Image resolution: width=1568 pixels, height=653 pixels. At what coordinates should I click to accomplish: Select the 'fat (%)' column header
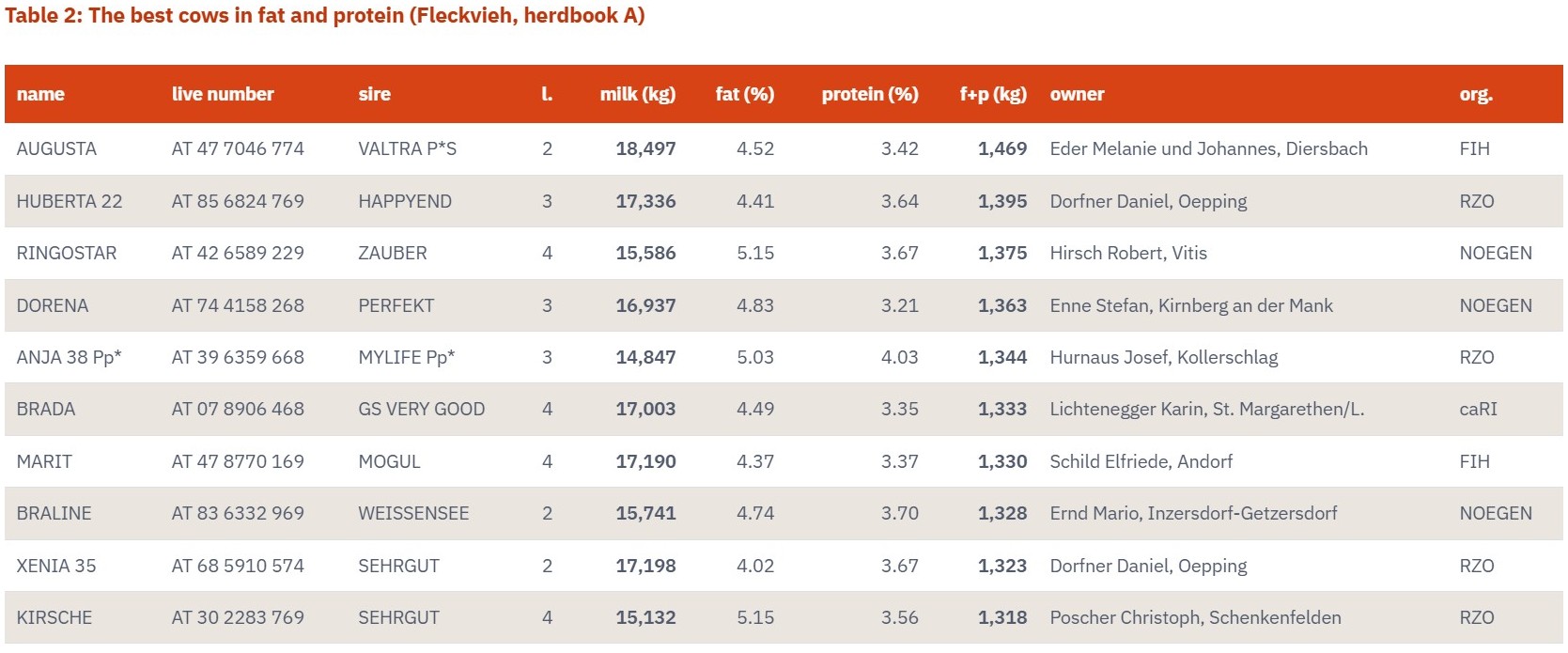[745, 94]
